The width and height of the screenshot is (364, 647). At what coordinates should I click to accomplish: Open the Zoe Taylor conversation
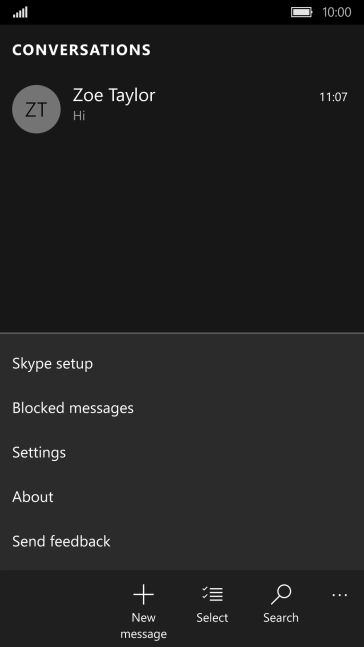pyautogui.click(x=182, y=109)
